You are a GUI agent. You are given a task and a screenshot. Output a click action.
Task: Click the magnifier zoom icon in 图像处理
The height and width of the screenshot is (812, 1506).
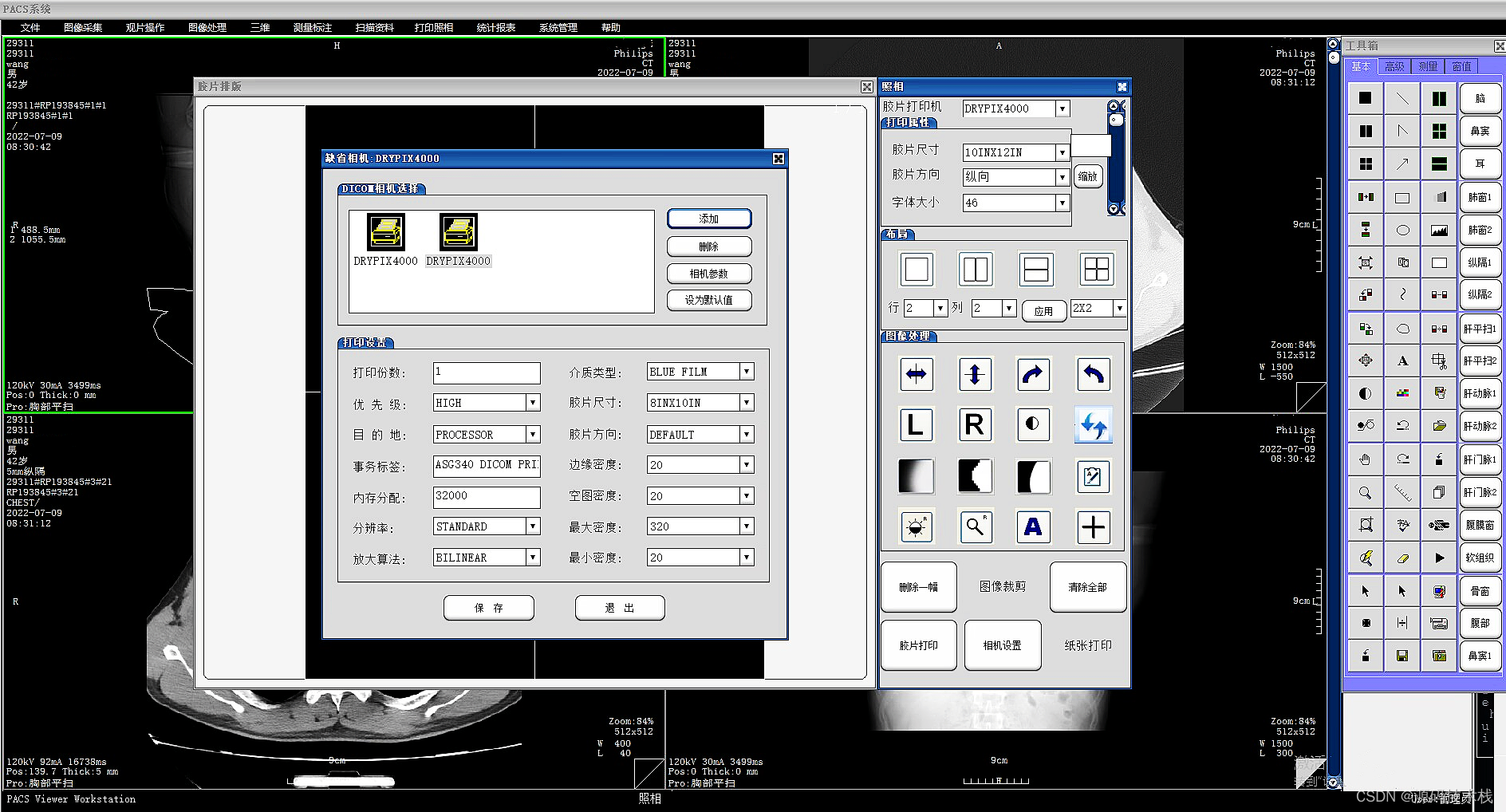pyautogui.click(x=975, y=527)
